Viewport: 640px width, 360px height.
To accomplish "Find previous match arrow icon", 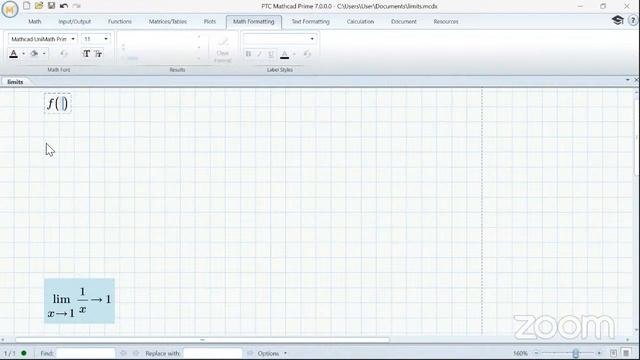I will pyautogui.click(x=123, y=353).
